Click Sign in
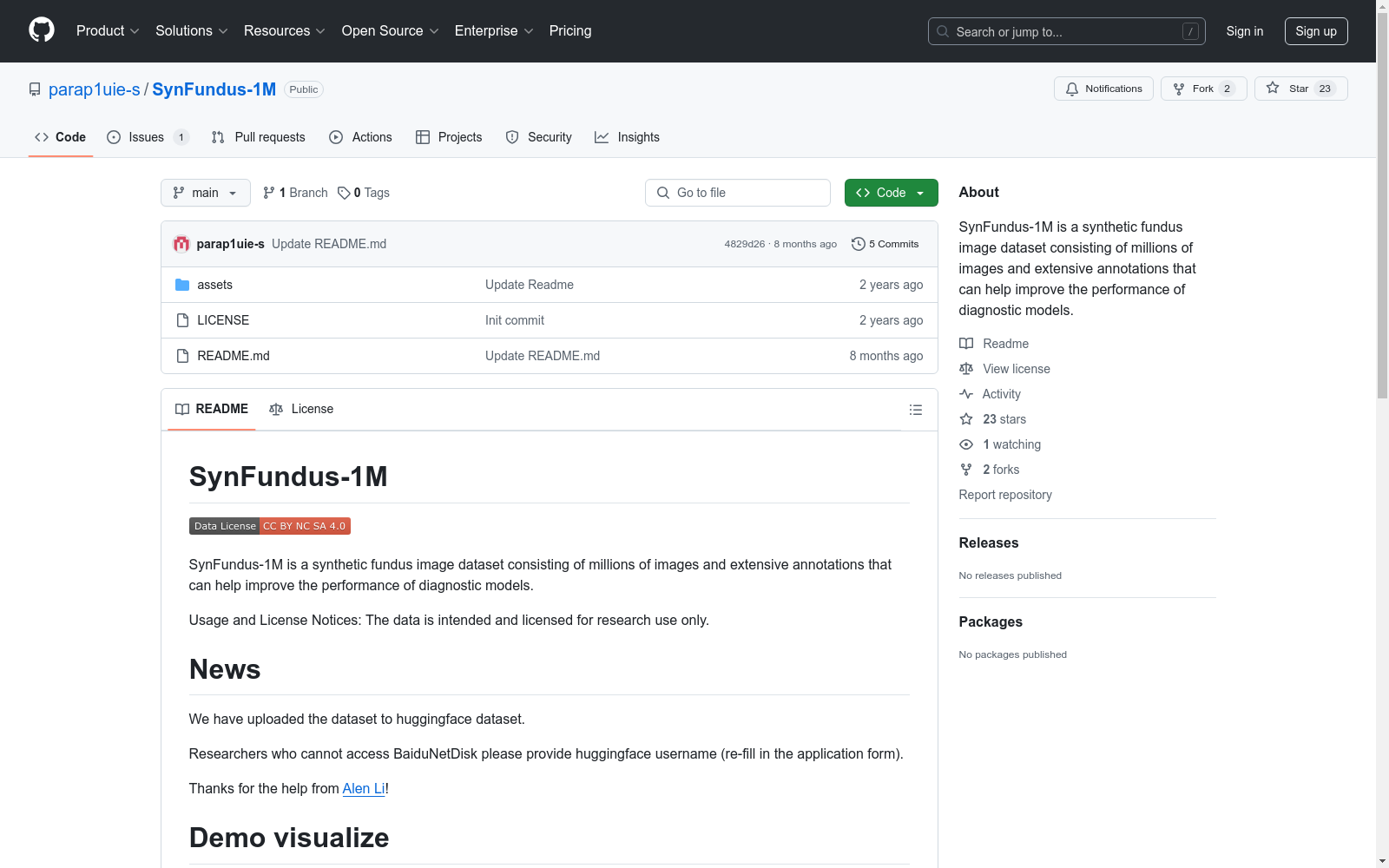 (x=1245, y=31)
